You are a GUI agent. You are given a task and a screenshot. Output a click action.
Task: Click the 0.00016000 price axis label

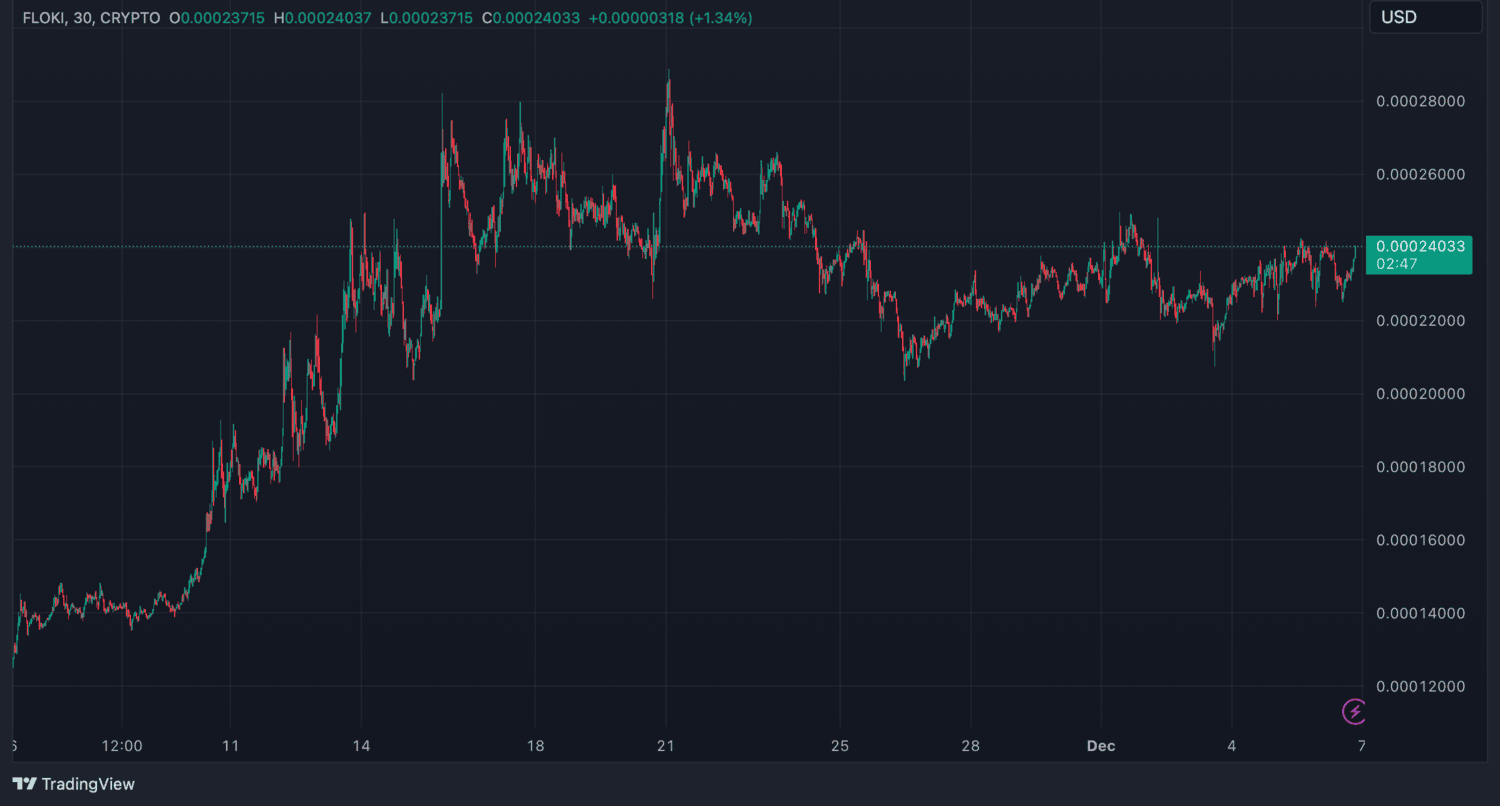coord(1420,540)
